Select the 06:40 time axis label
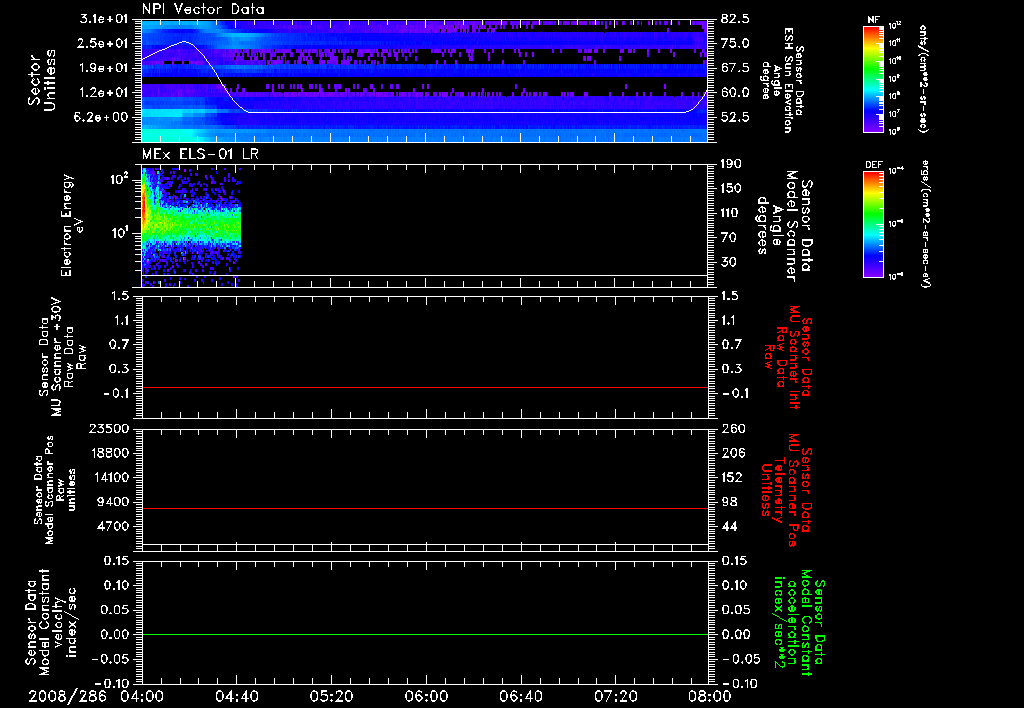1024x708 pixels. (520, 696)
